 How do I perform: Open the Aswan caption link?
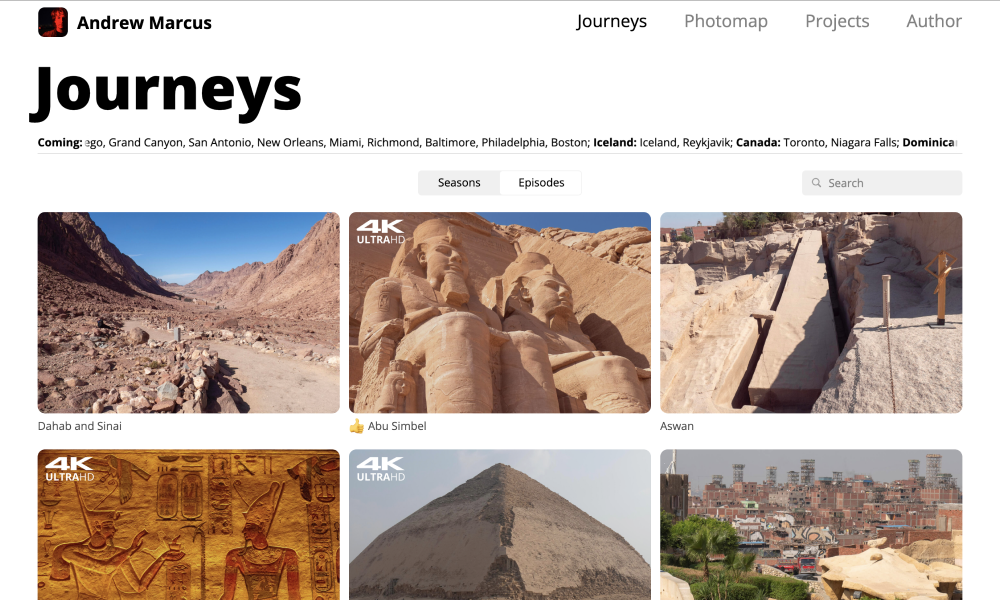[x=677, y=426]
